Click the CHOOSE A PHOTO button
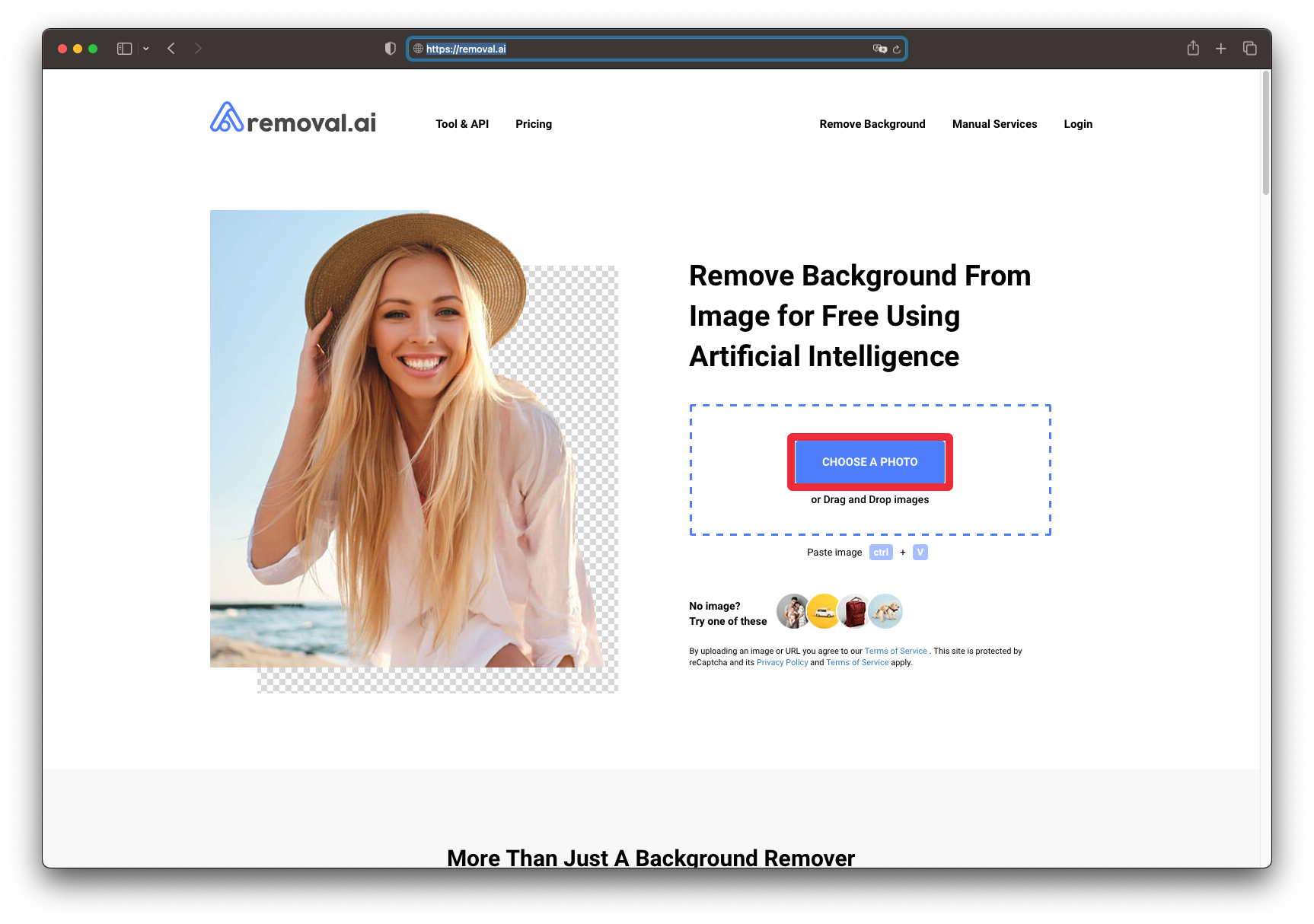 click(870, 462)
